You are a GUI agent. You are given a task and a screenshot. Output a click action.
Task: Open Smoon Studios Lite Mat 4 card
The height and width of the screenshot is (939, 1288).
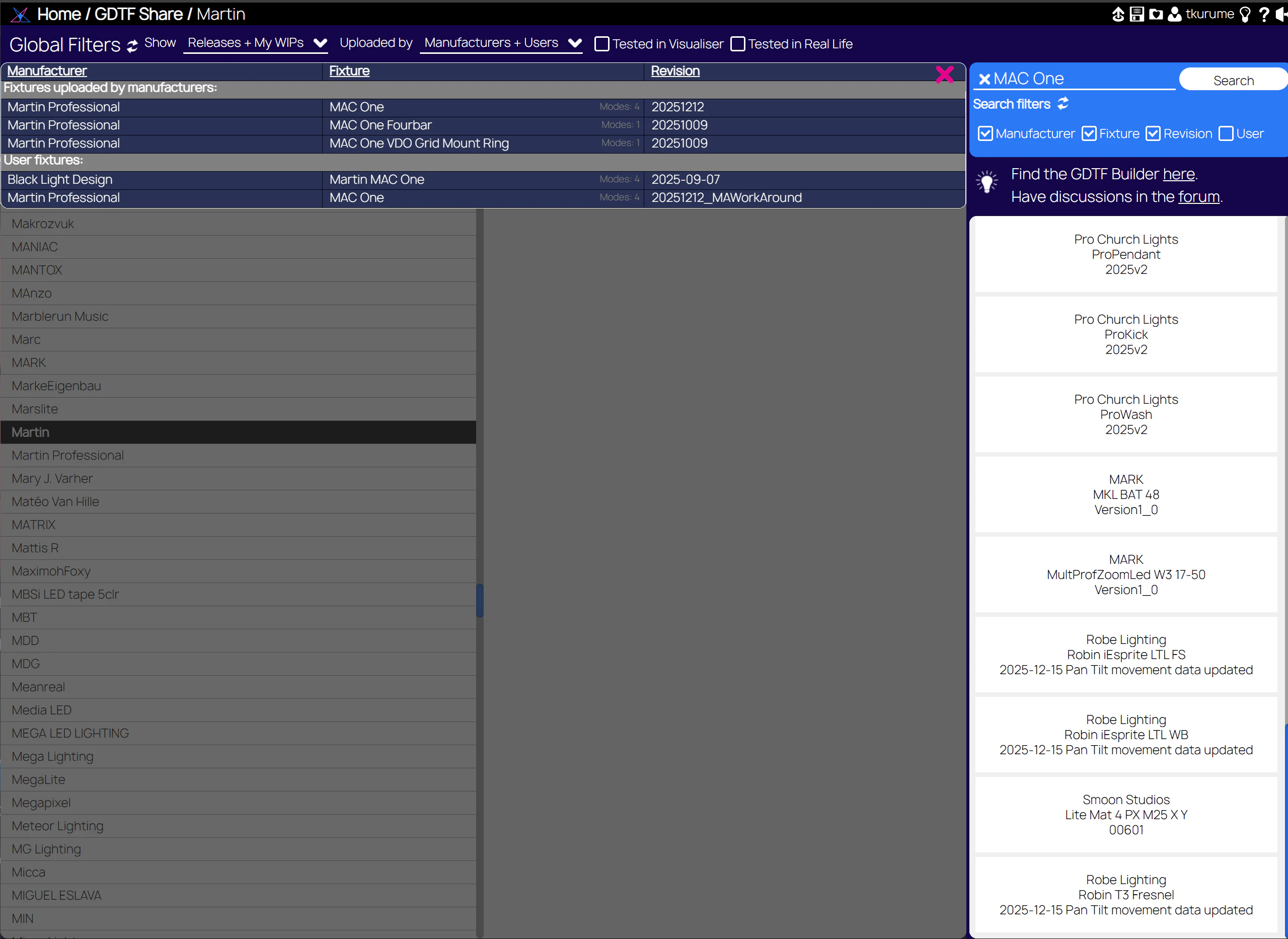coord(1125,815)
